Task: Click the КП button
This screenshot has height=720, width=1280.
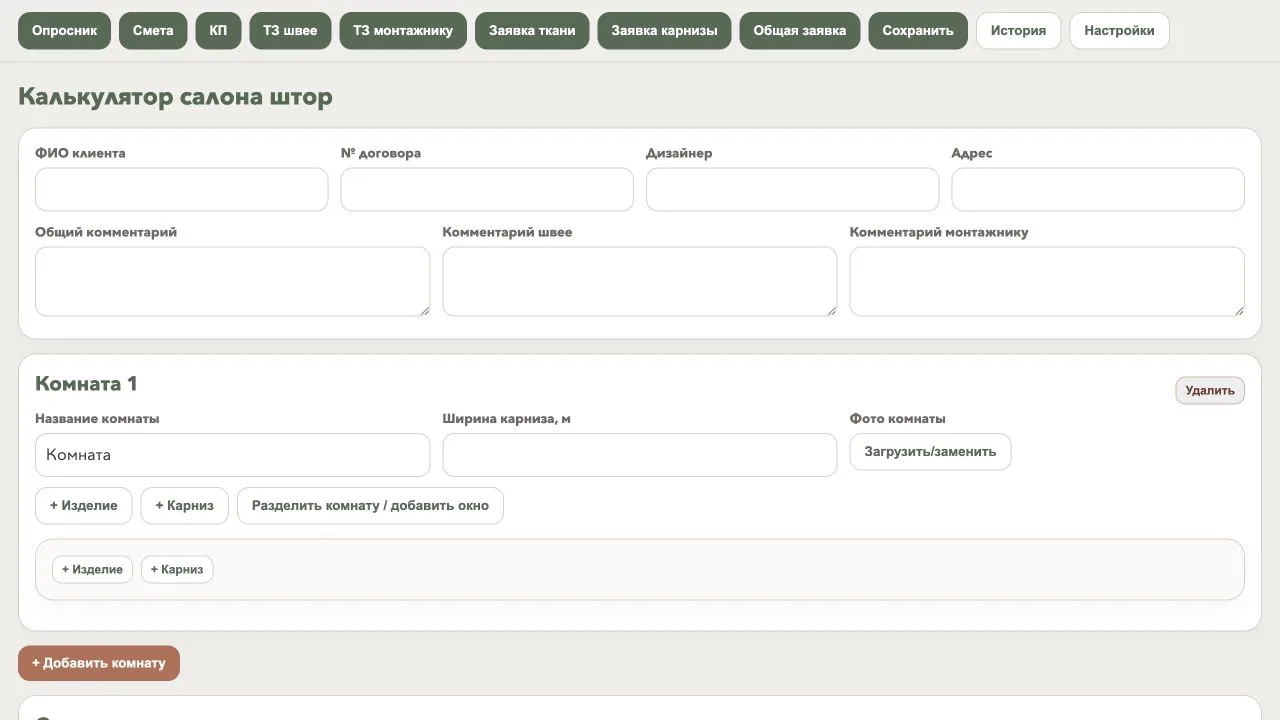Action: coord(218,30)
